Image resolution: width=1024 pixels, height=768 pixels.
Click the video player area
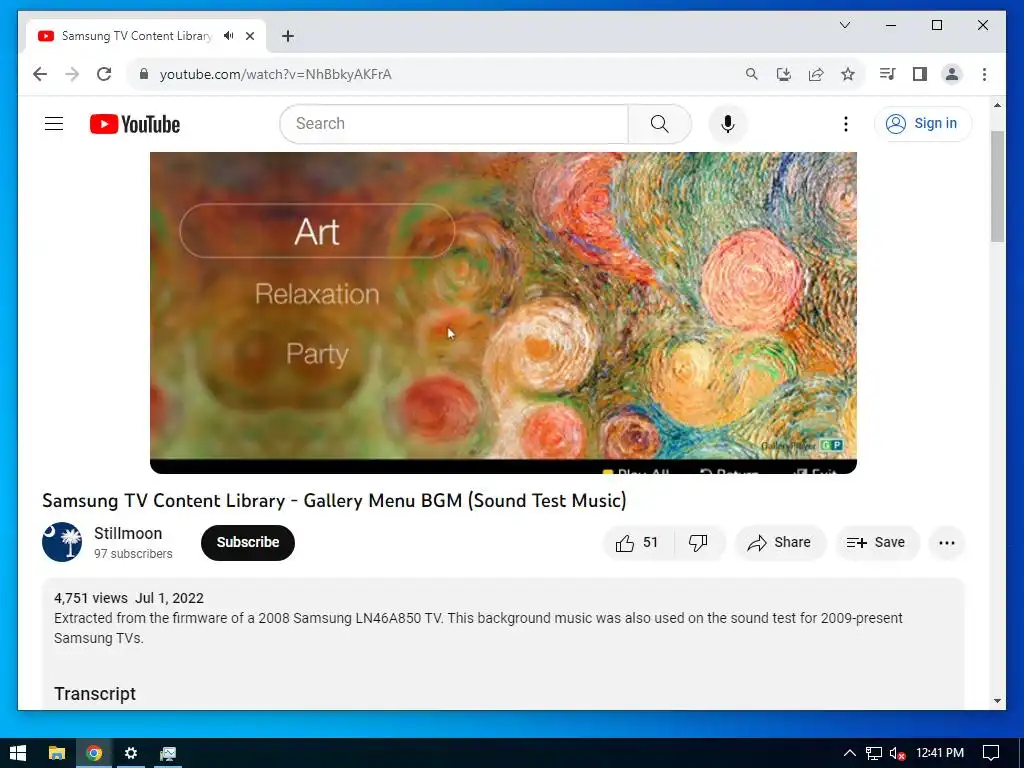[x=503, y=312]
